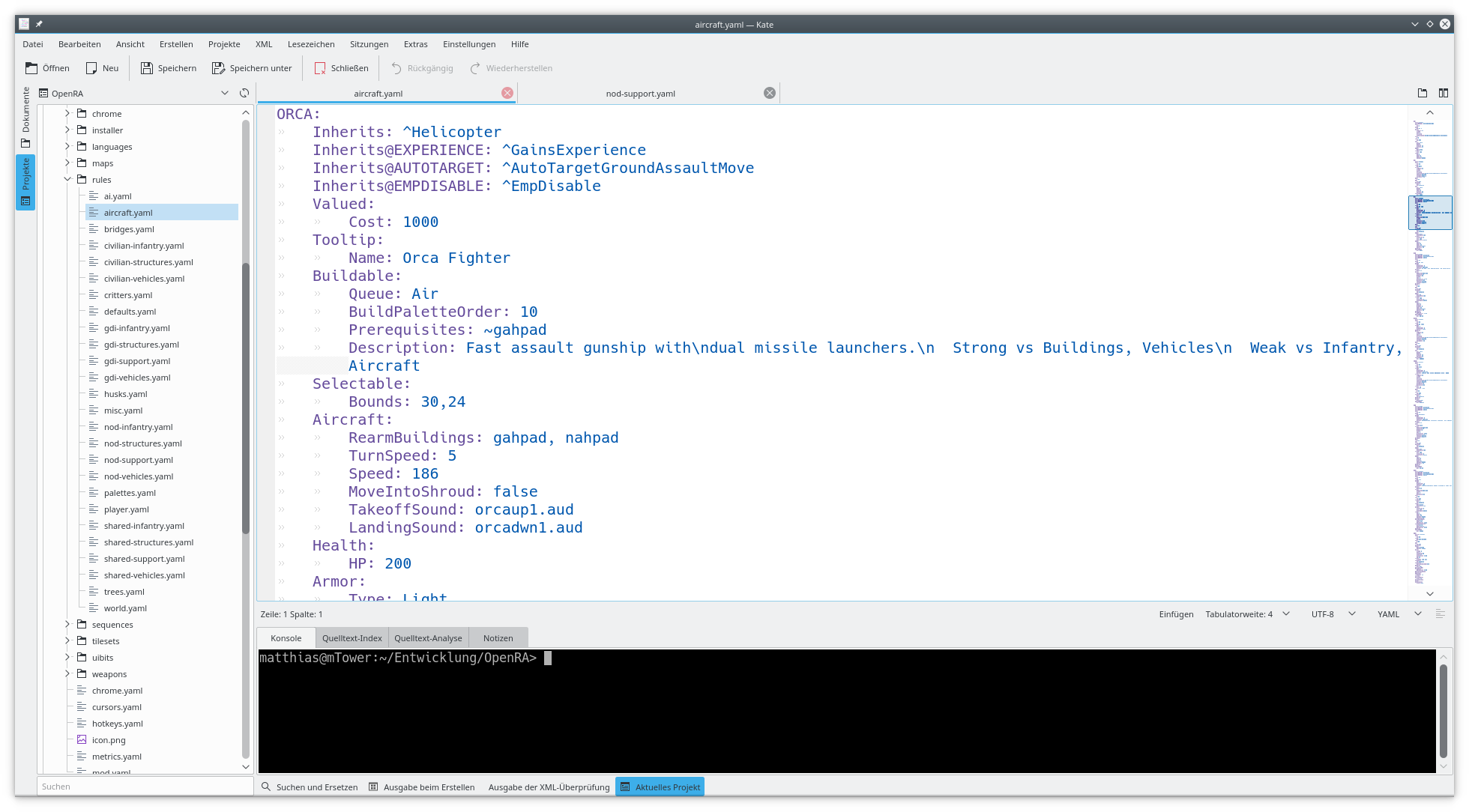Open Suchen und Ersetzen panel

pos(310,787)
